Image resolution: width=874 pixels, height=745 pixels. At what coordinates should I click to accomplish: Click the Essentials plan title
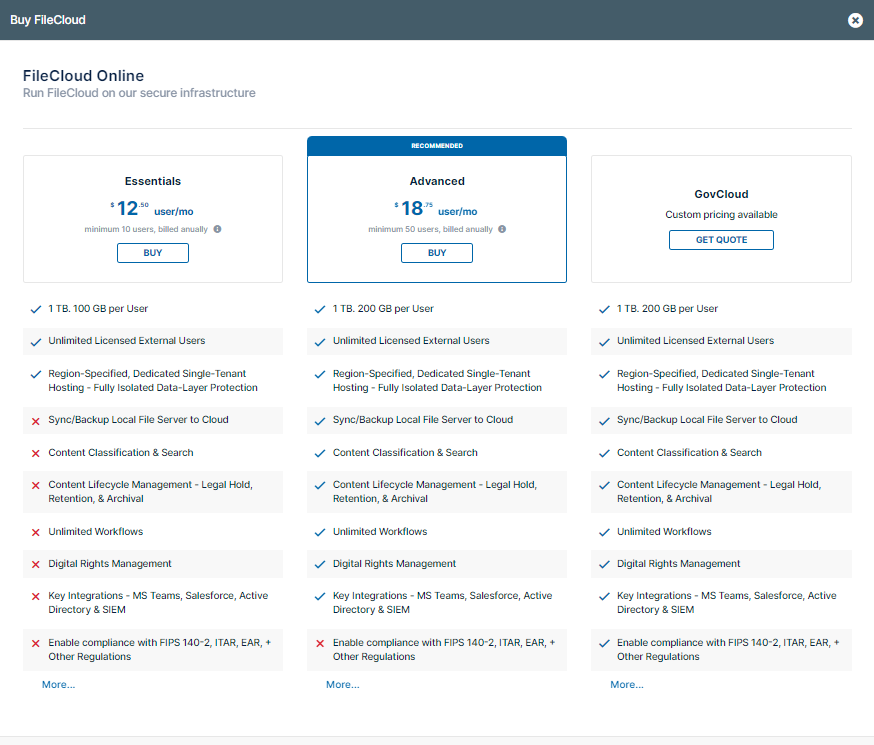point(153,182)
